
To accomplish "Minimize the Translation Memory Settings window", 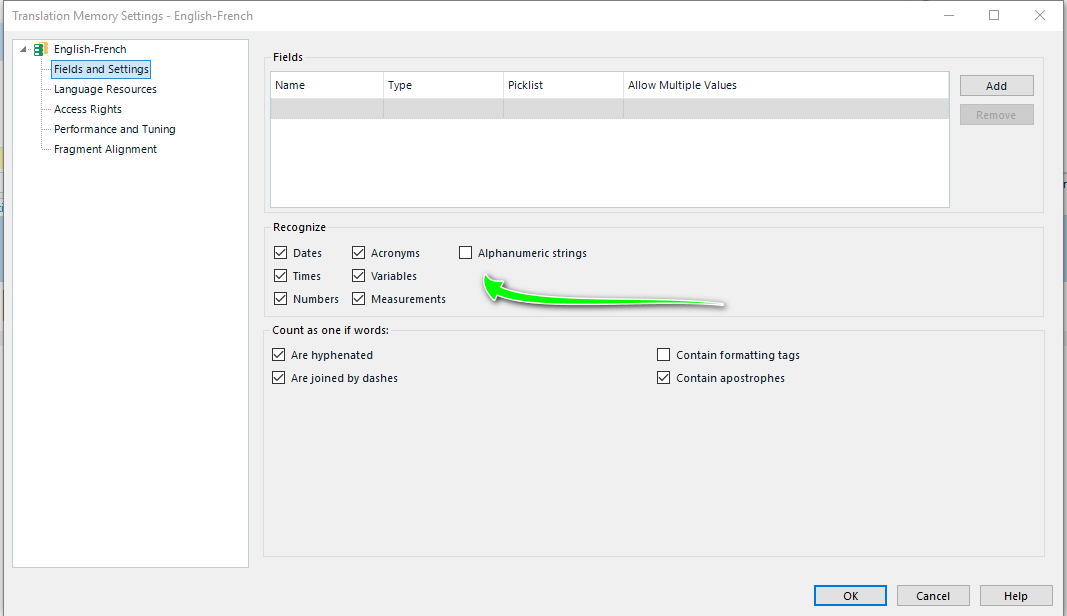I will pos(949,15).
